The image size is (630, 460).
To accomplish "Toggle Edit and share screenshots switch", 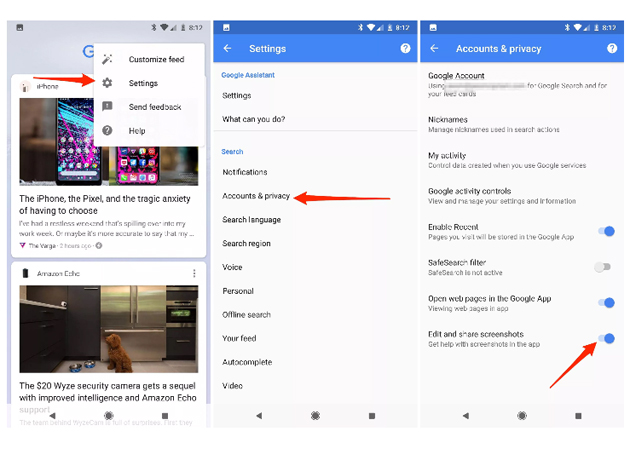I will [605, 339].
